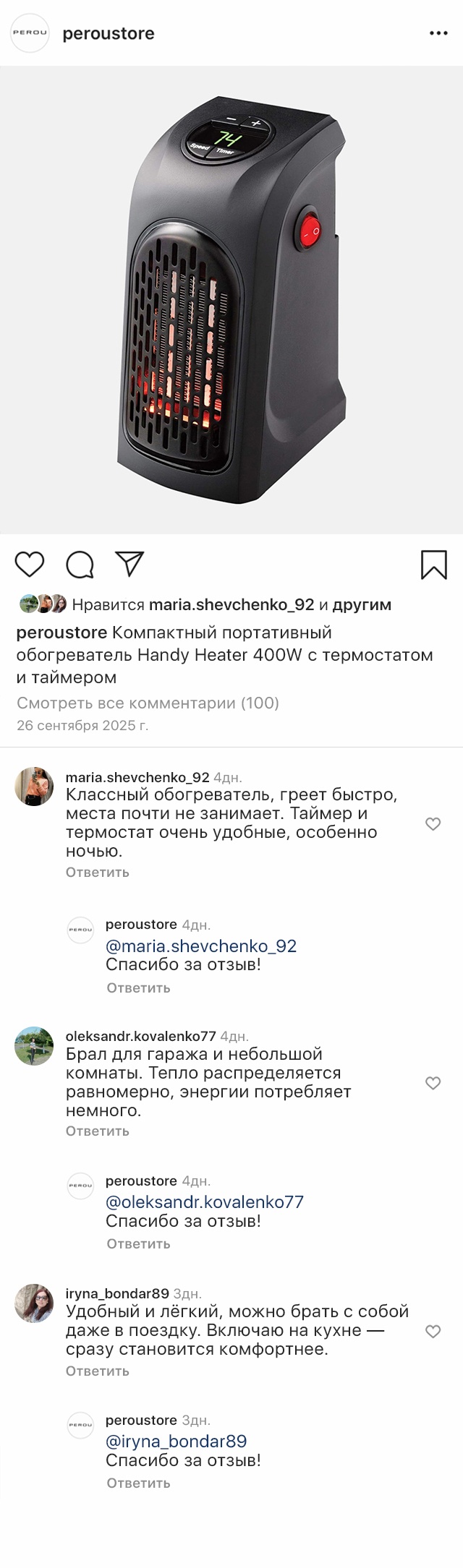
Task: Open peroustore username in the header
Action: (109, 34)
